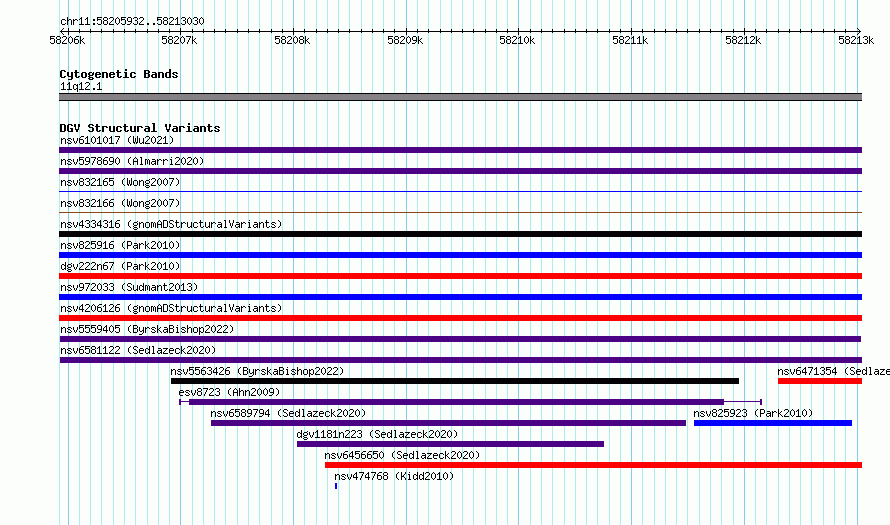Image resolution: width=890 pixels, height=525 pixels.
Task: Click the Cytogenetic Bands track title
Action: [119, 74]
